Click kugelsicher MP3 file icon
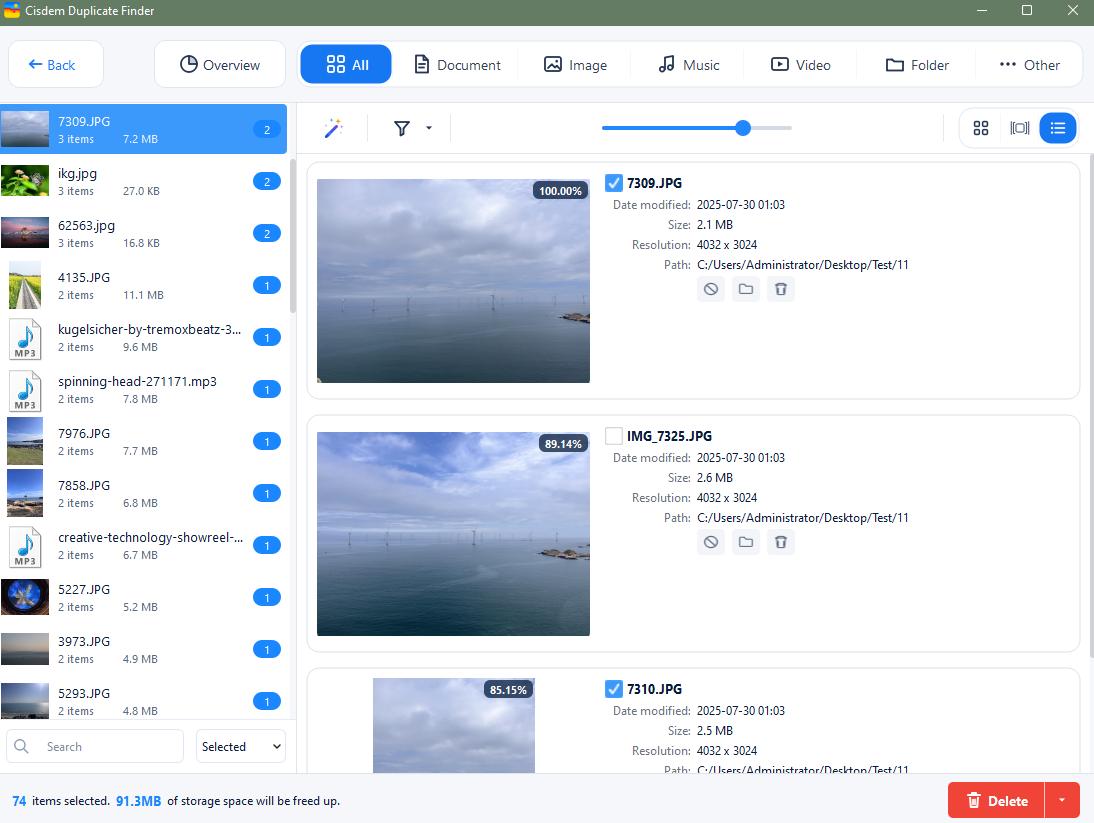The height and width of the screenshot is (823, 1094). (25, 338)
